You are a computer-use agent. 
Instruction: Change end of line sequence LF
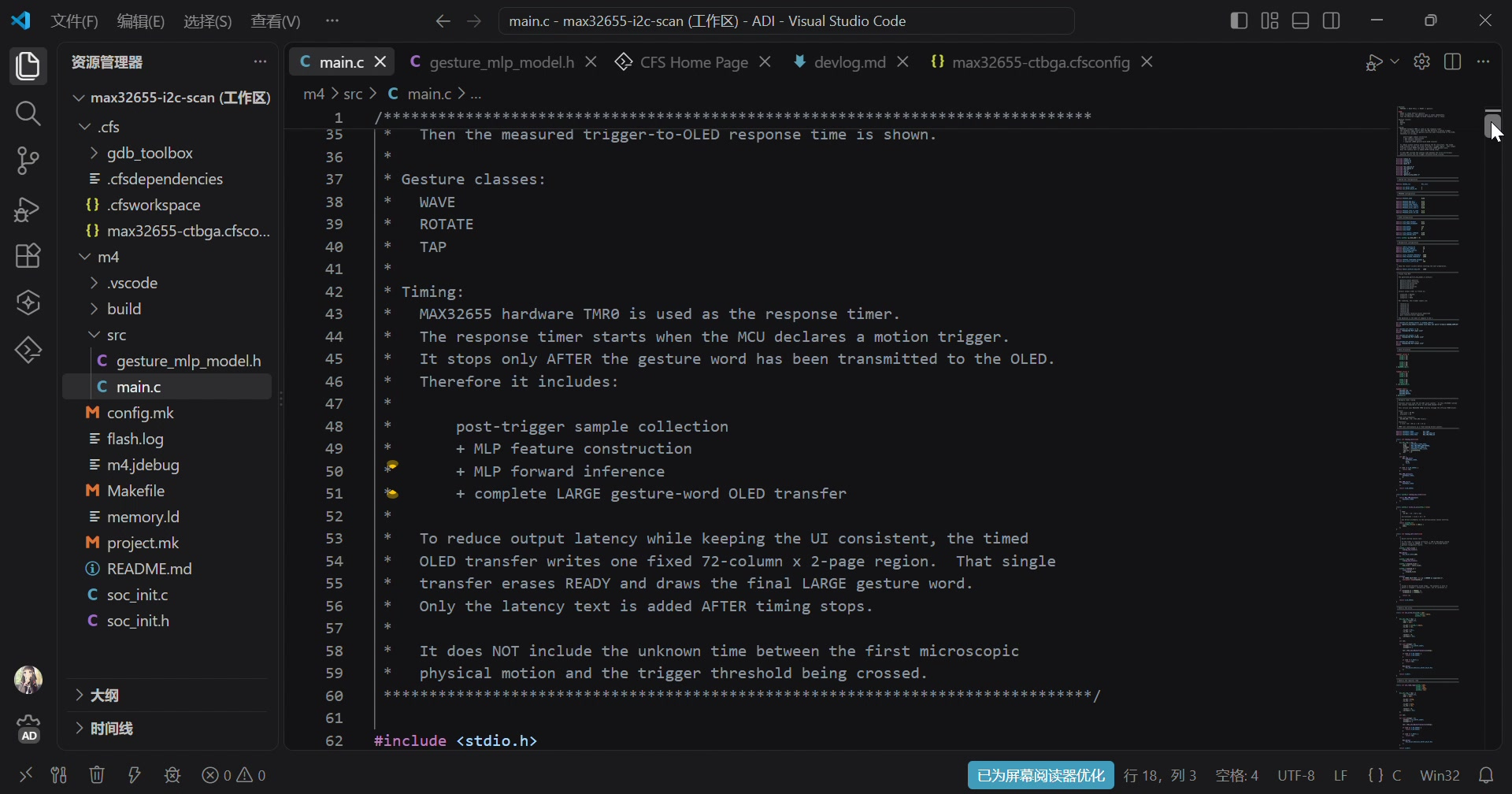pyautogui.click(x=1340, y=775)
